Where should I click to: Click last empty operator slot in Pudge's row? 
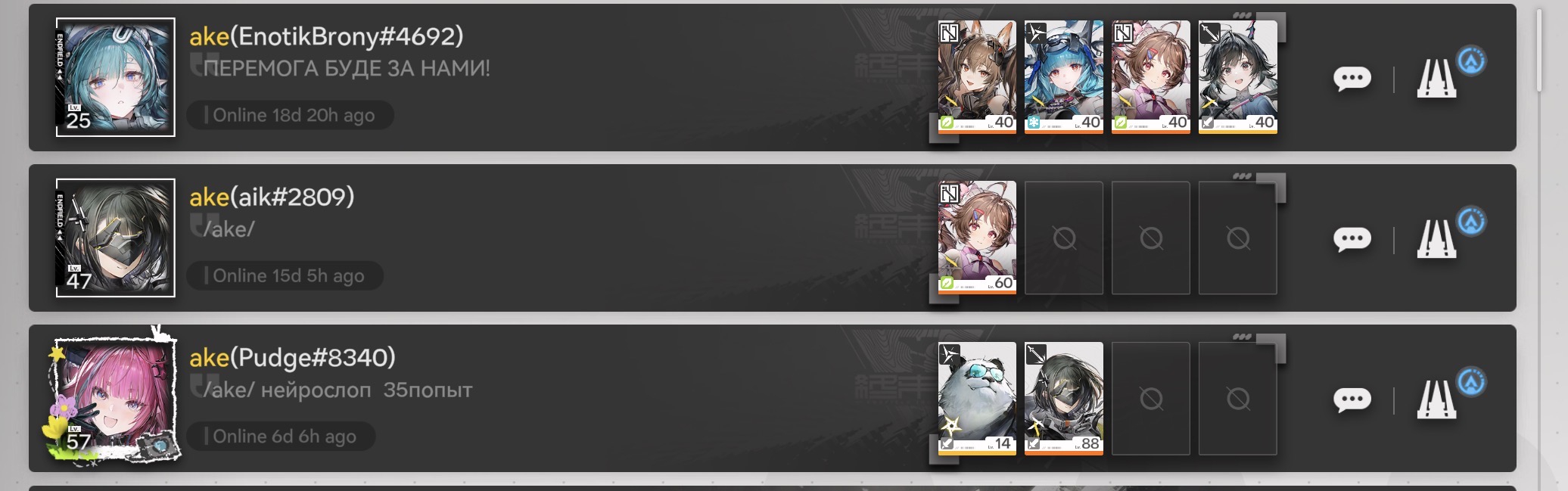pyautogui.click(x=1238, y=399)
